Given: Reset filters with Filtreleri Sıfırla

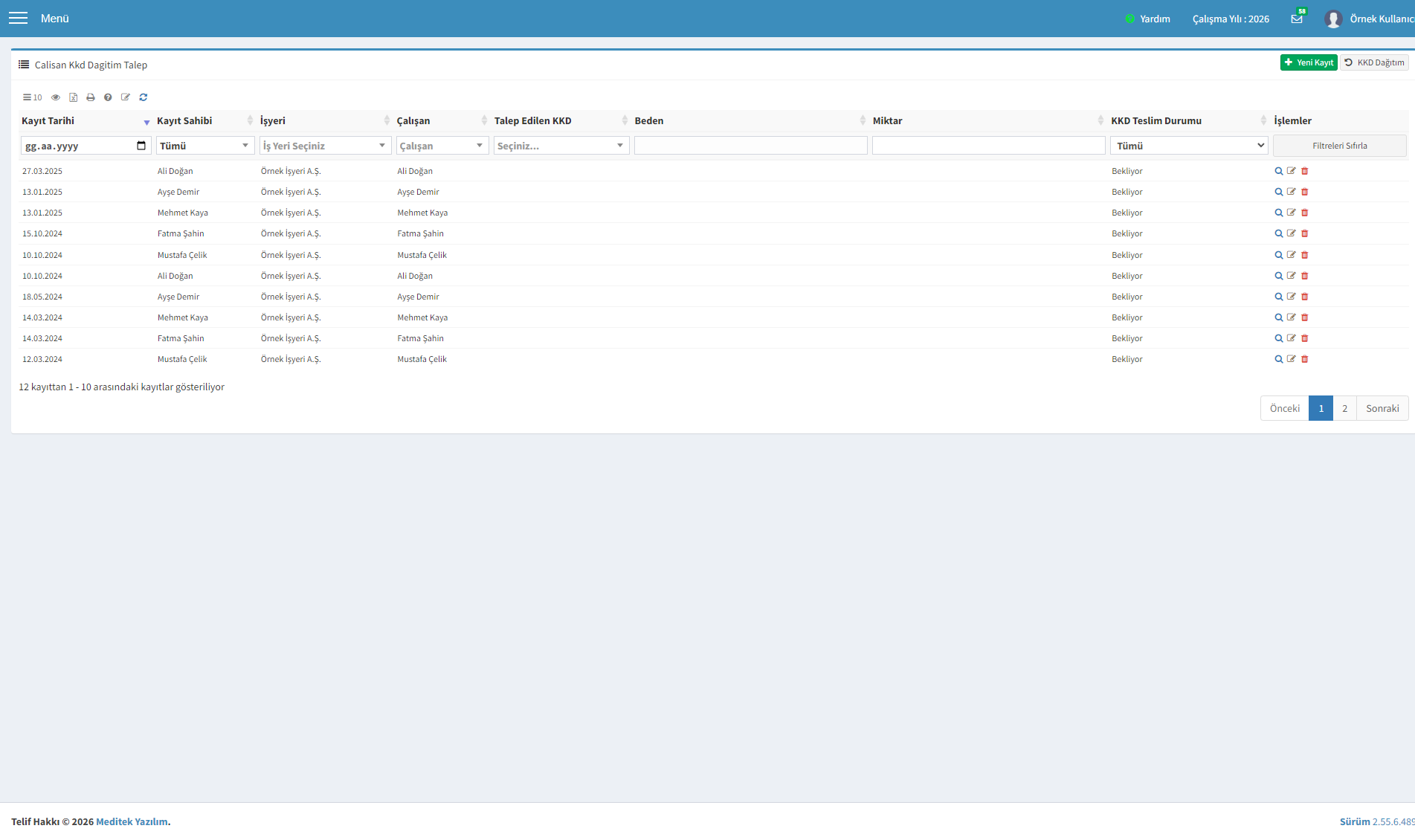Looking at the screenshot, I should [1340, 146].
